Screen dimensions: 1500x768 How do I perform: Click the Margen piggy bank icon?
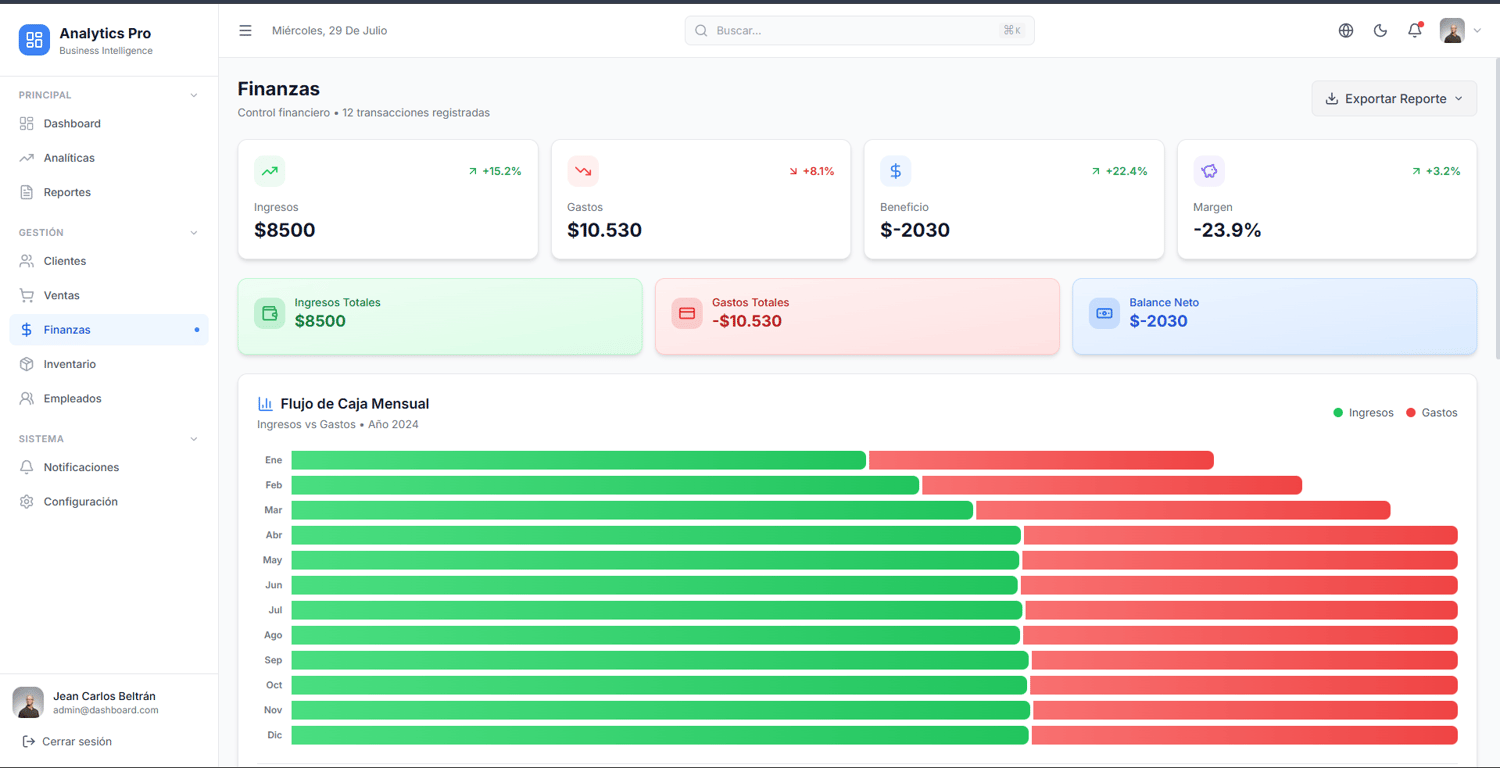(x=1209, y=171)
